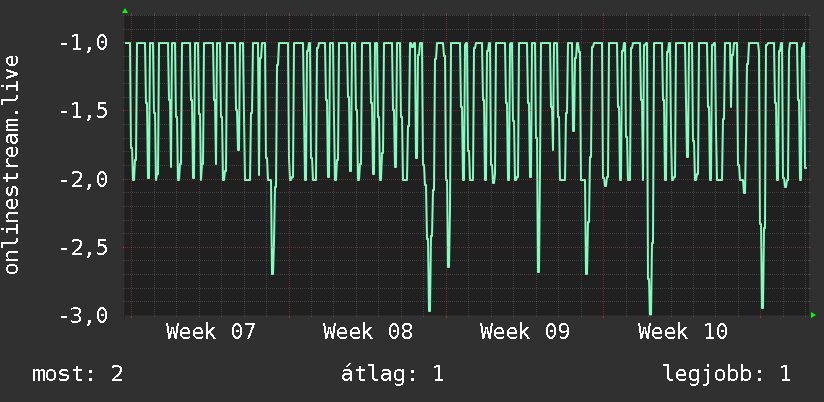Image resolution: width=824 pixels, height=402 pixels.
Task: Select the 'Week 10' x-axis label
Action: [683, 332]
